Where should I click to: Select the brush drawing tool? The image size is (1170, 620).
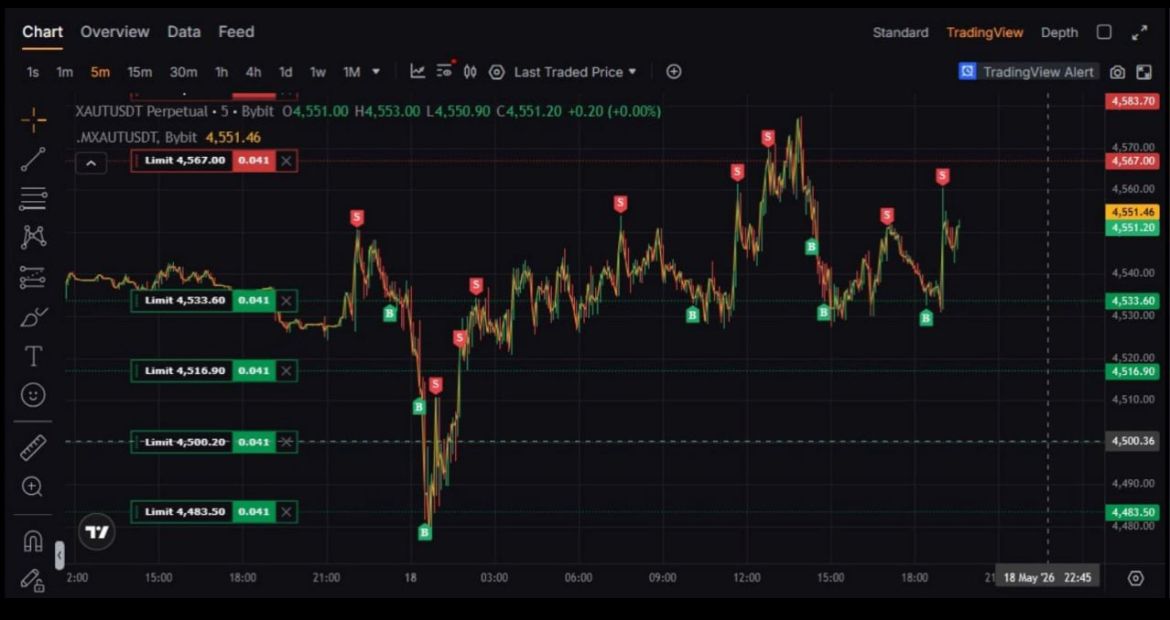pos(33,316)
